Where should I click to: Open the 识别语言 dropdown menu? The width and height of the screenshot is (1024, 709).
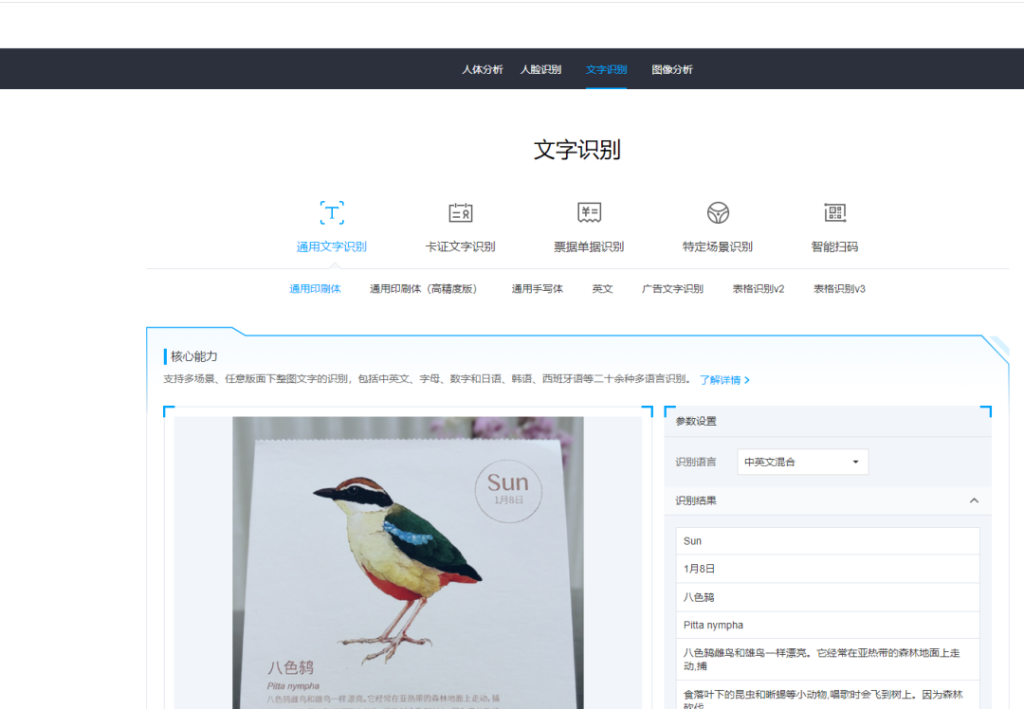tap(803, 462)
